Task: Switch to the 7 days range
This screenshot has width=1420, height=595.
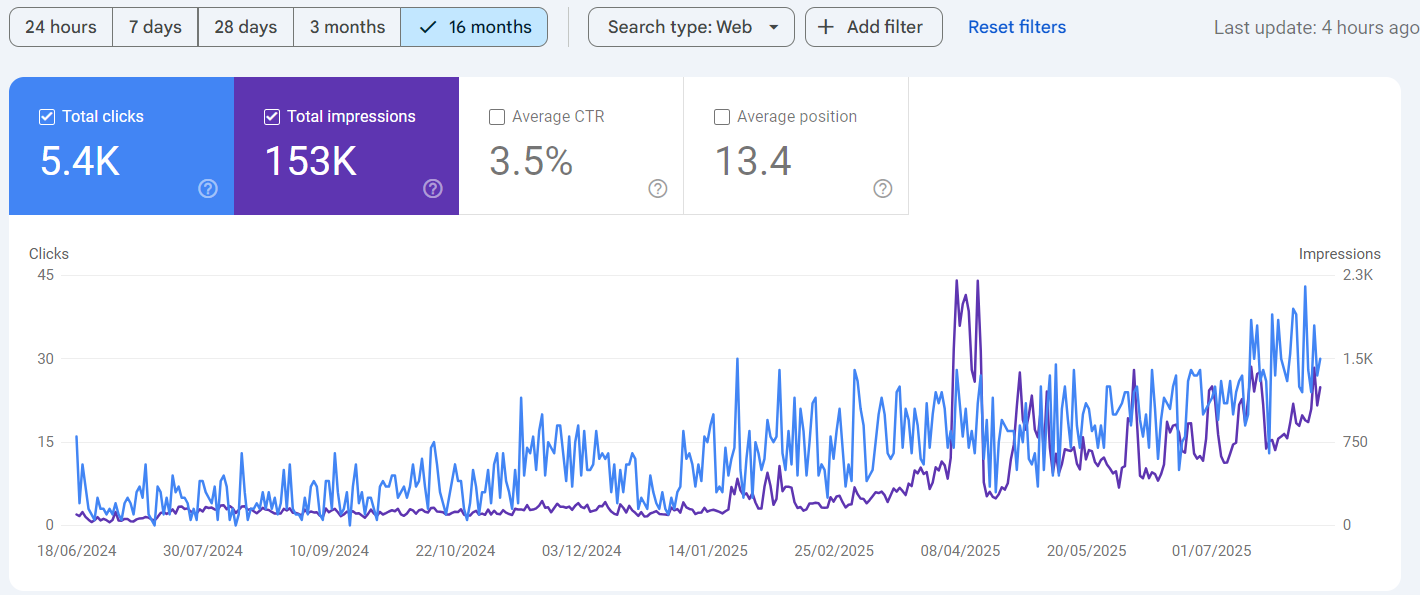Action: click(155, 27)
